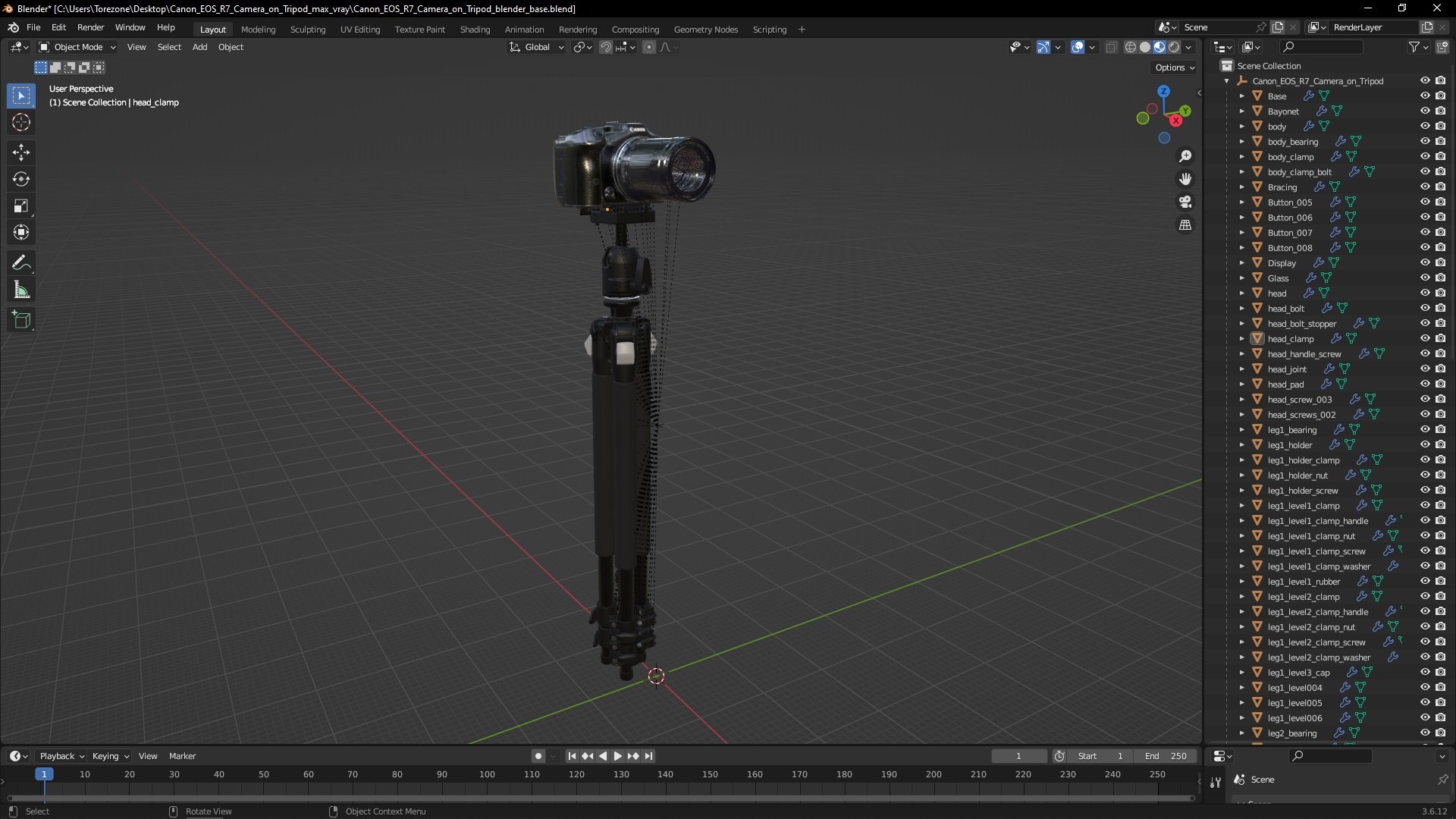Switch perspective/orthographic grid icon
This screenshot has height=819, width=1456.
point(1185,225)
